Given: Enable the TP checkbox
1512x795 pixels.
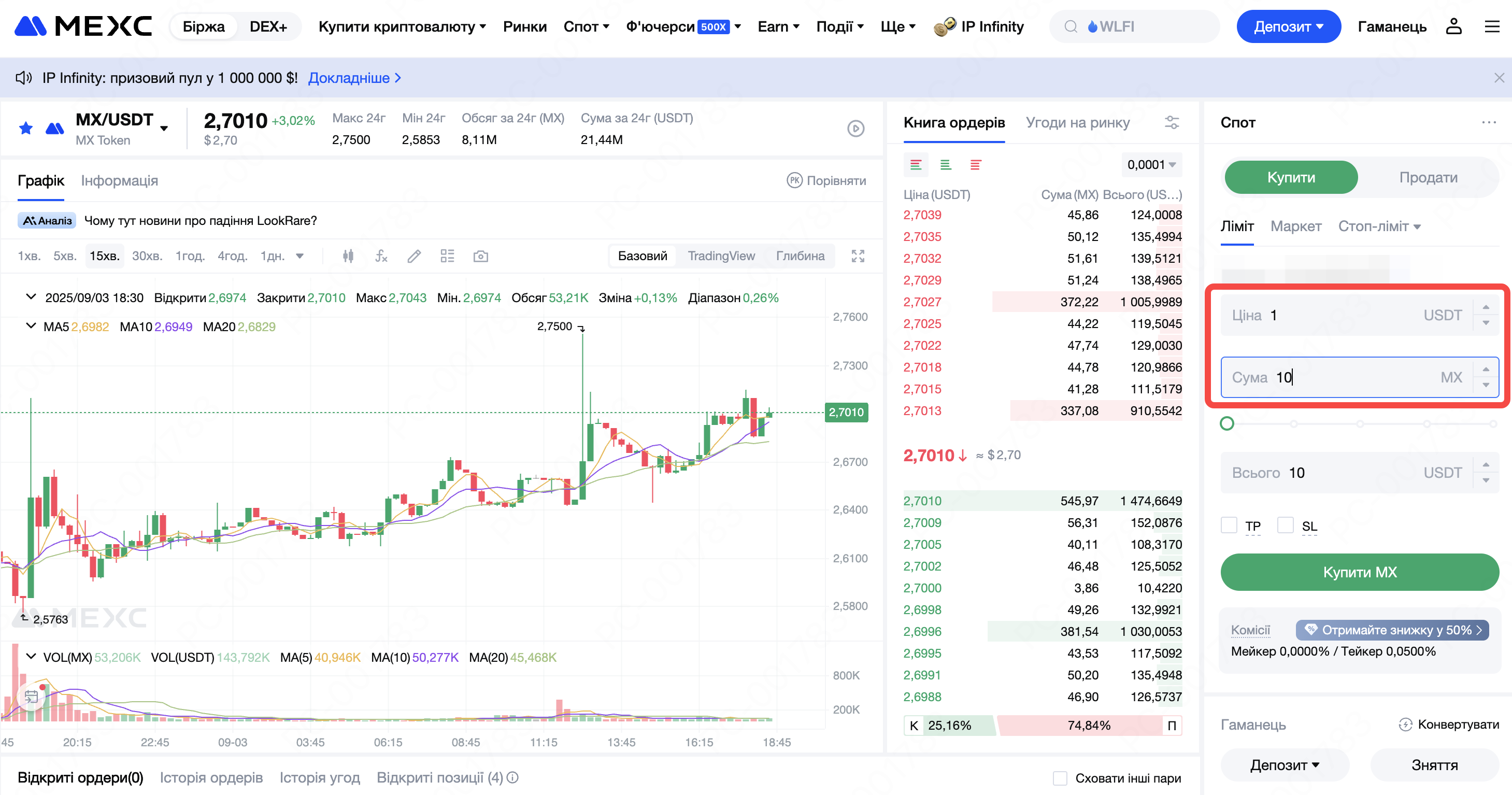Looking at the screenshot, I should (x=1229, y=525).
